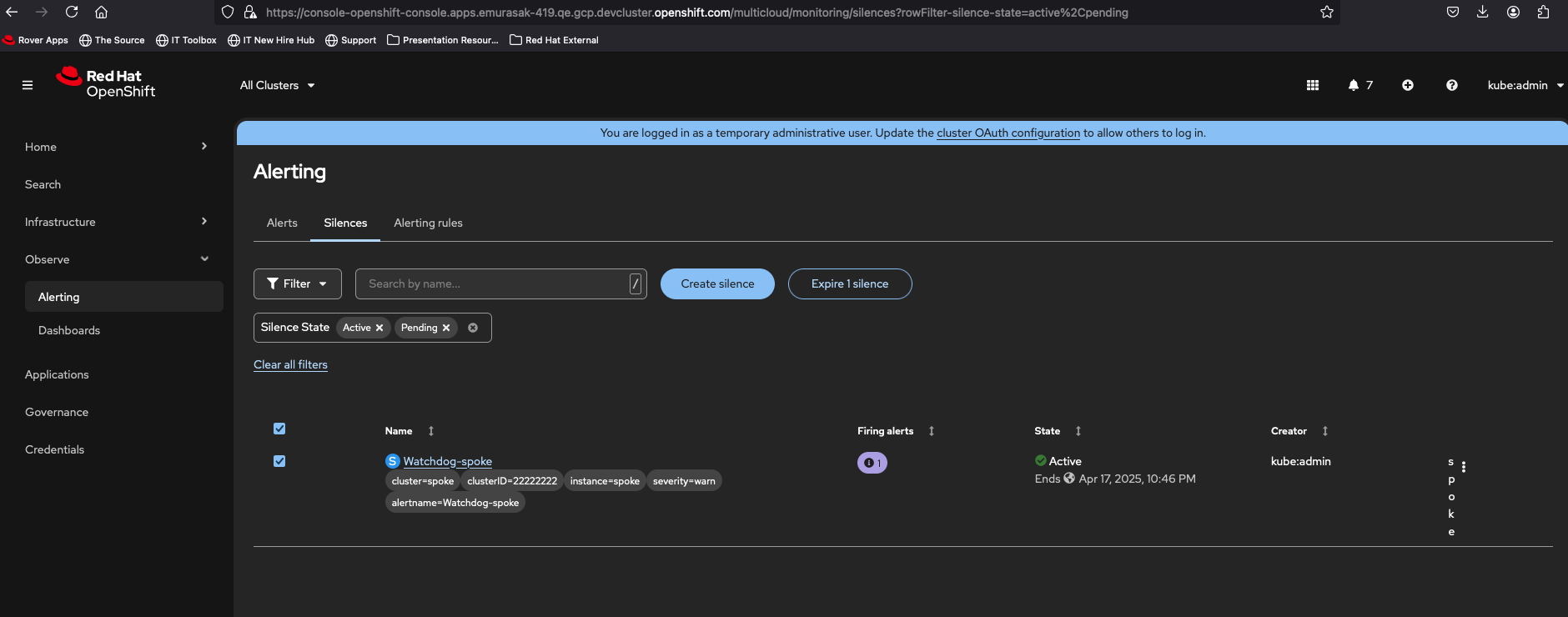The height and width of the screenshot is (617, 1568).
Task: Click the site security shield icon
Action: click(228, 13)
